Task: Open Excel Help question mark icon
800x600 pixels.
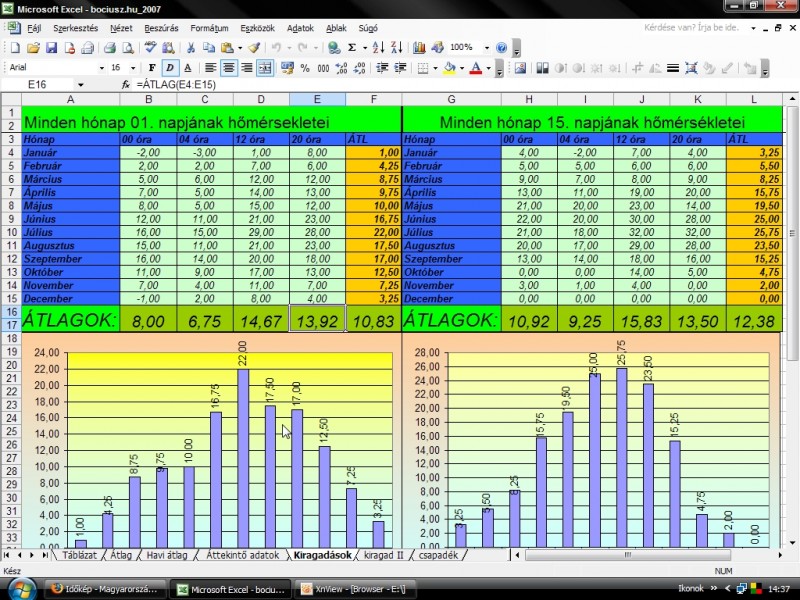Action: pos(502,48)
